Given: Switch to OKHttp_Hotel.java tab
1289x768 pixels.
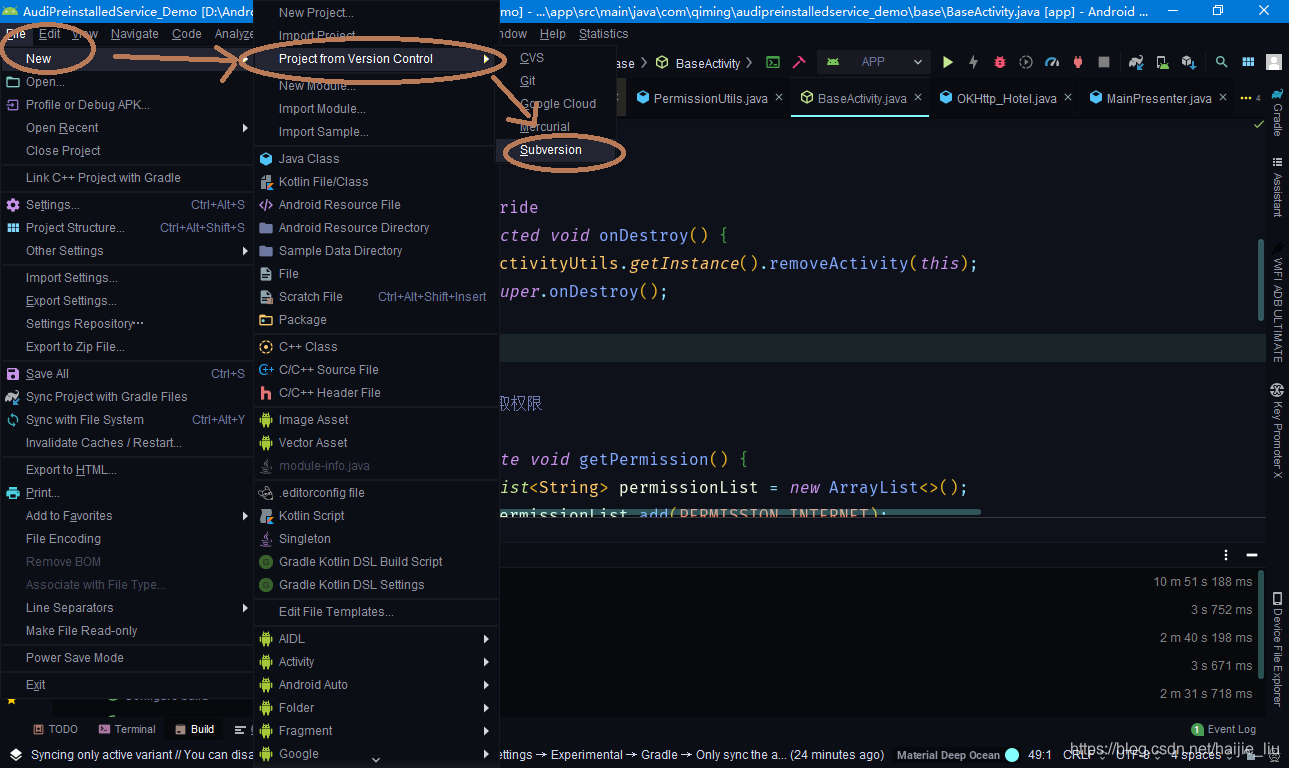Looking at the screenshot, I should click(1006, 98).
